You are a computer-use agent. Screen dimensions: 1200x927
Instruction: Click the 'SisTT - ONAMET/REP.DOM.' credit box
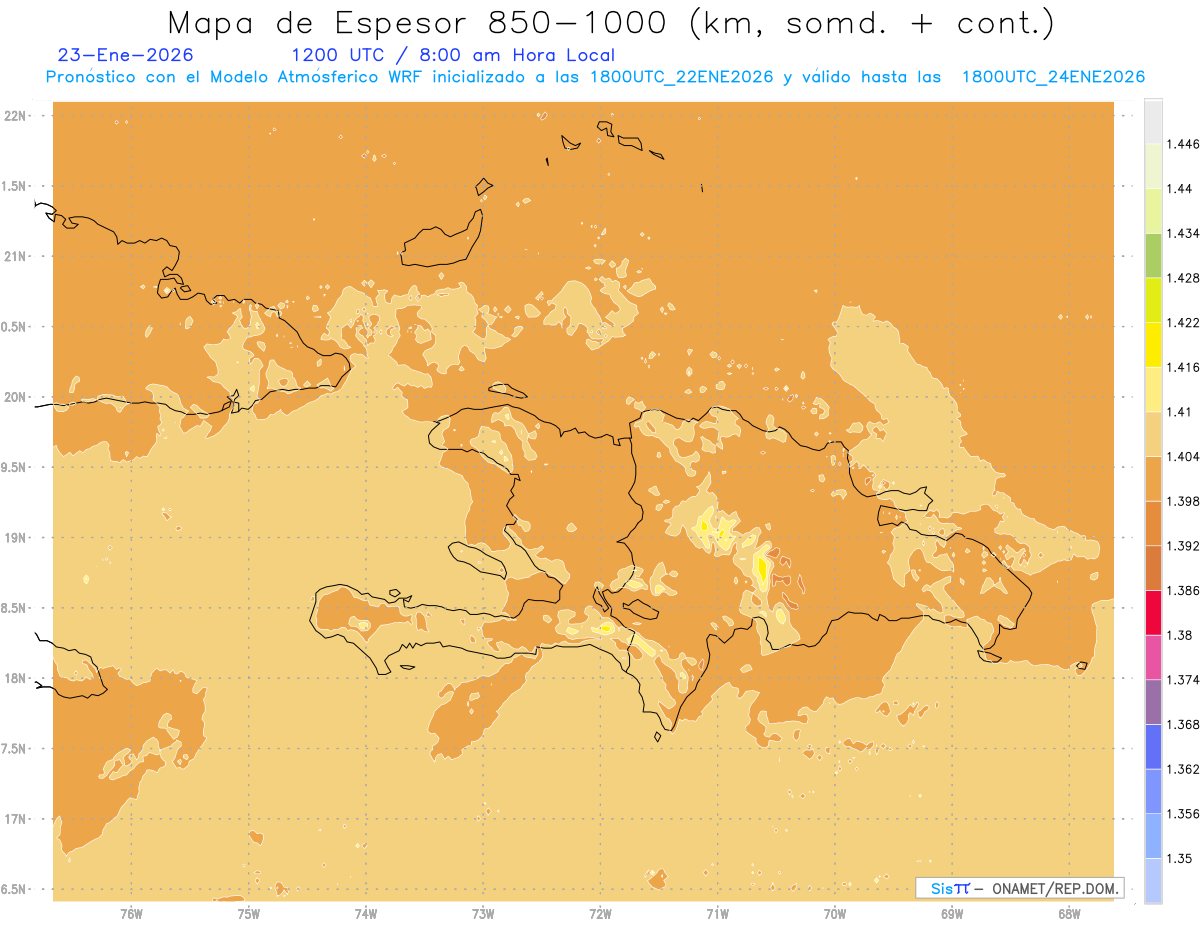tap(1020, 888)
